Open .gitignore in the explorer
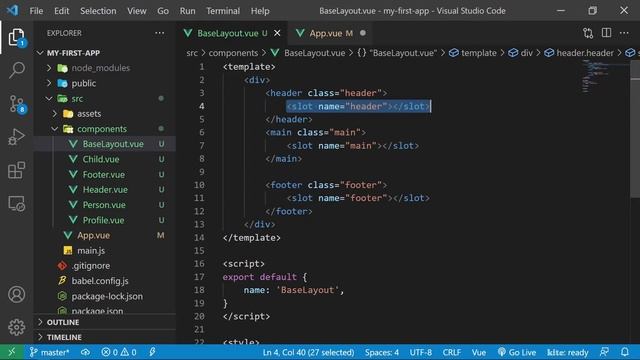Screen dimensions: 640x360 tap(91, 266)
